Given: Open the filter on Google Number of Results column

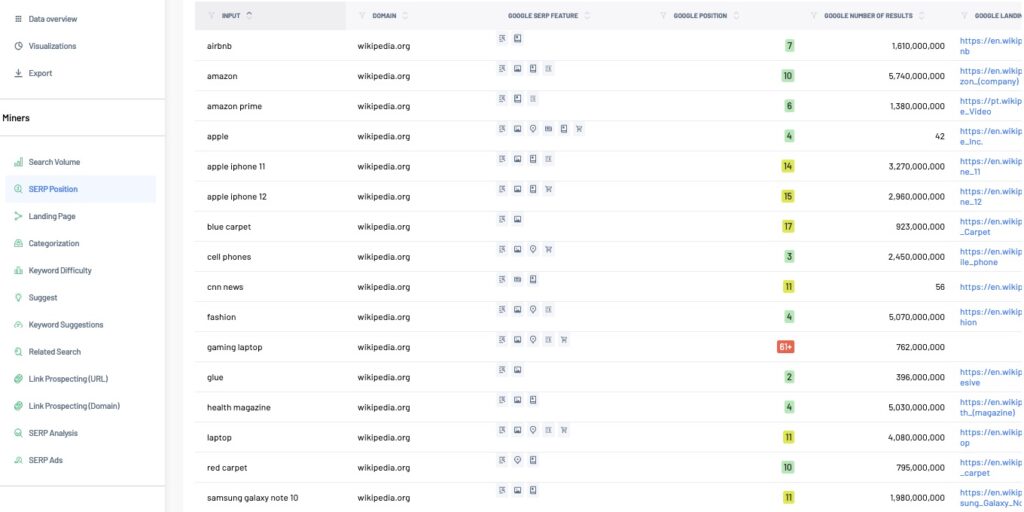Looking at the screenshot, I should point(814,16).
